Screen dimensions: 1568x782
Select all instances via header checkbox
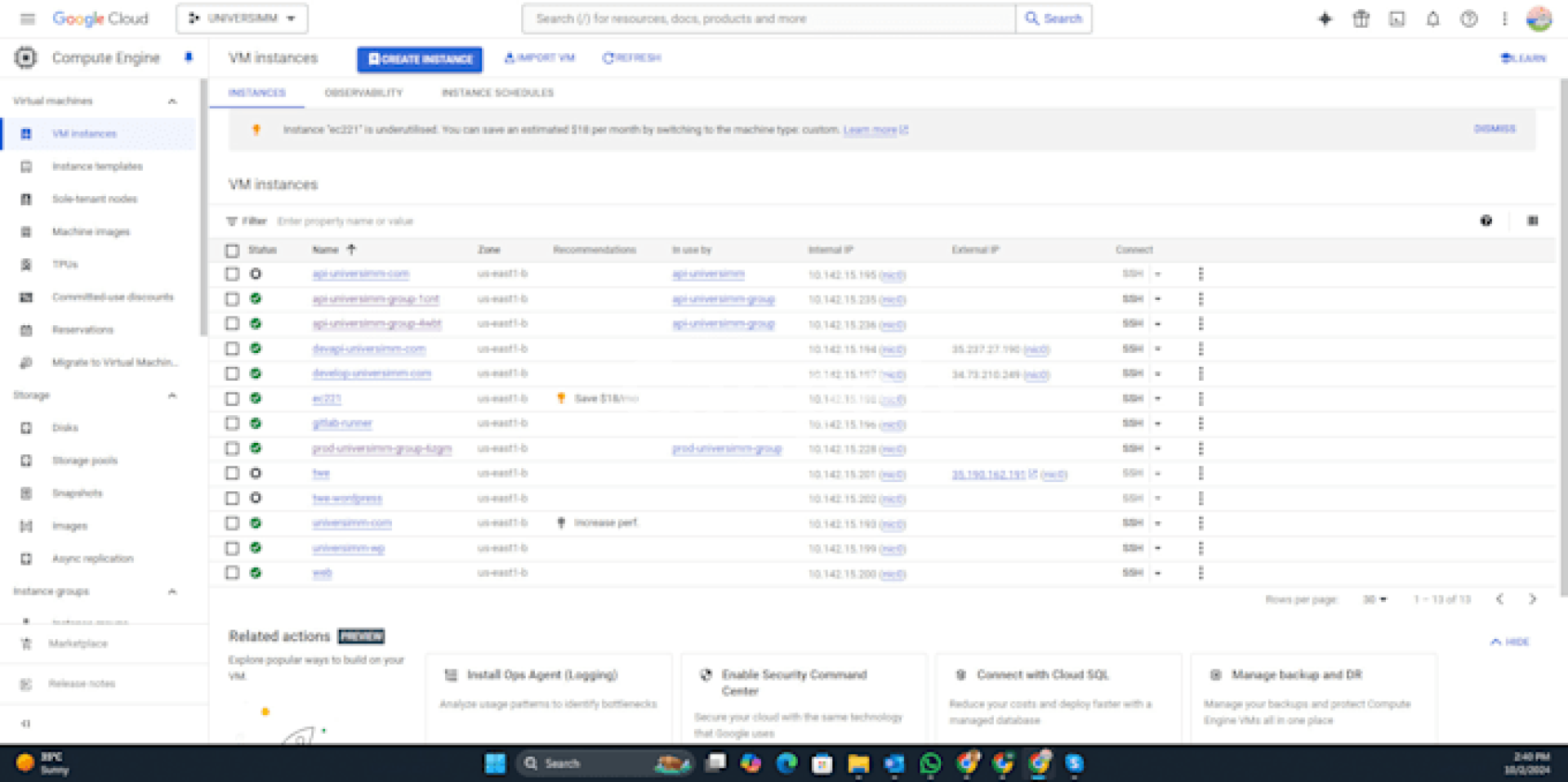point(233,250)
